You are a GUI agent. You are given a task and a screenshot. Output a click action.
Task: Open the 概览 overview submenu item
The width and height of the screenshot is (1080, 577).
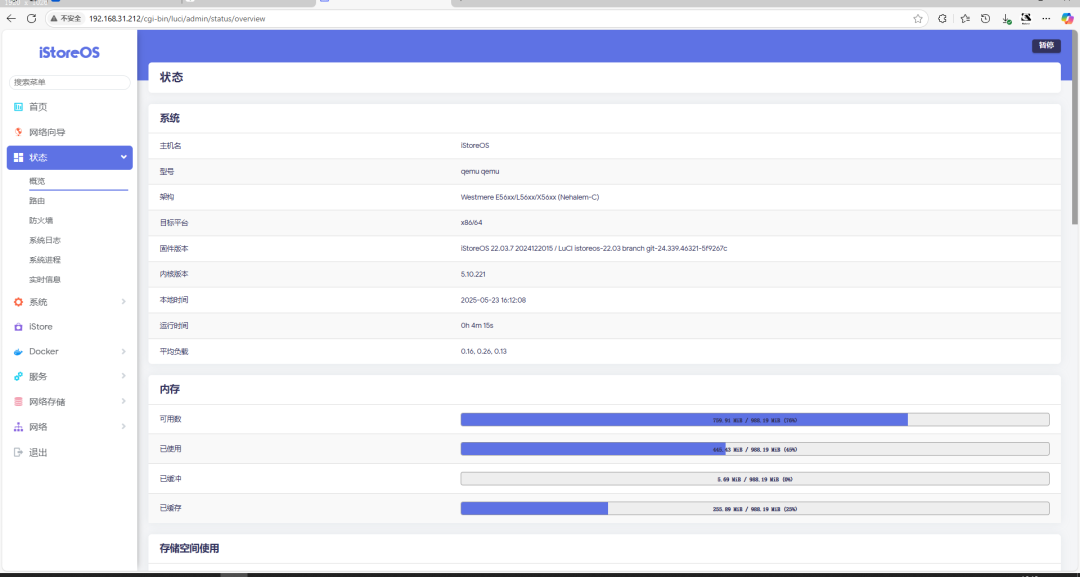coord(37,181)
